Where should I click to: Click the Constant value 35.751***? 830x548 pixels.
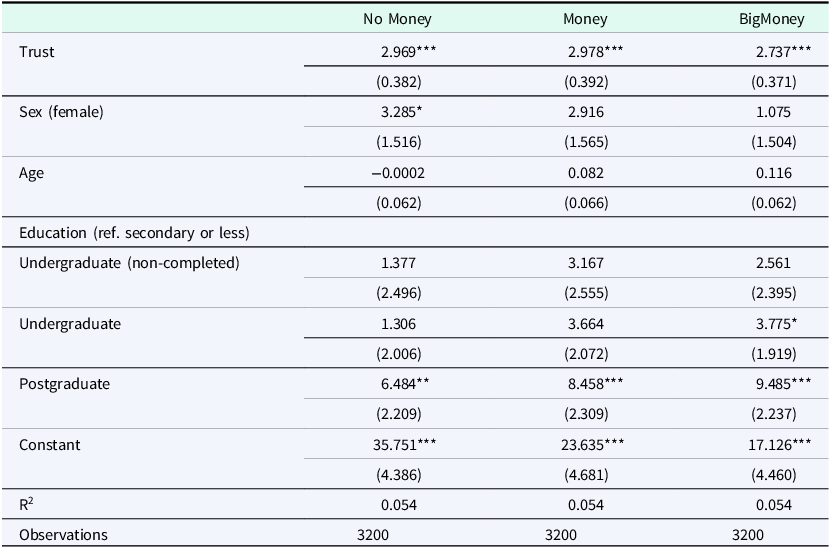click(405, 444)
